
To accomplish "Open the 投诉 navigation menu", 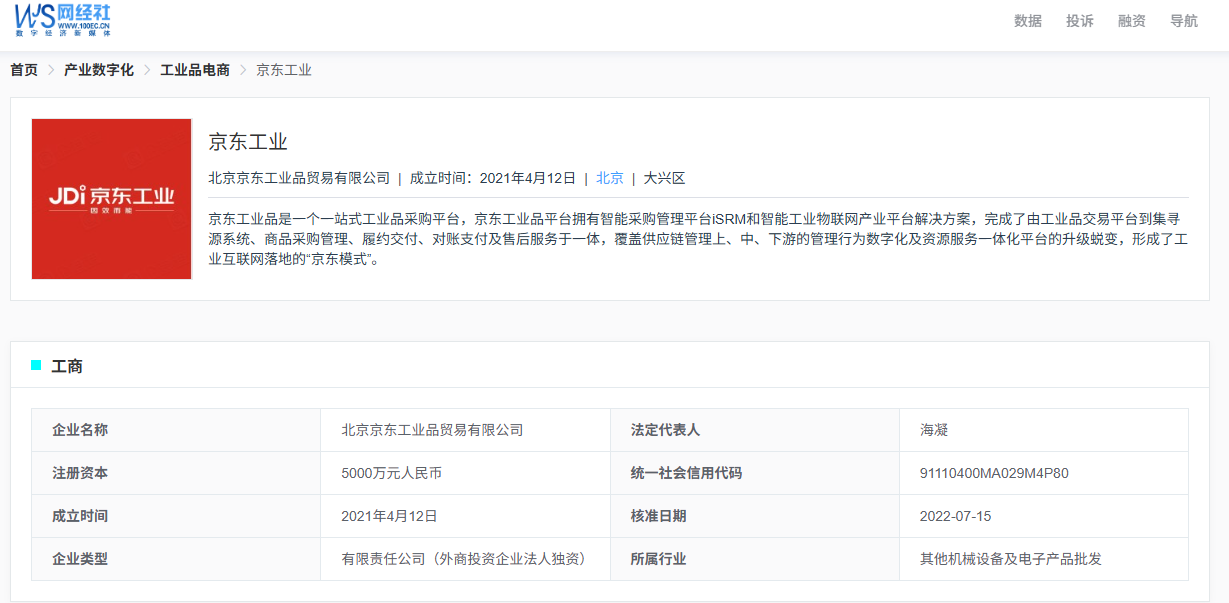I will coord(1080,21).
